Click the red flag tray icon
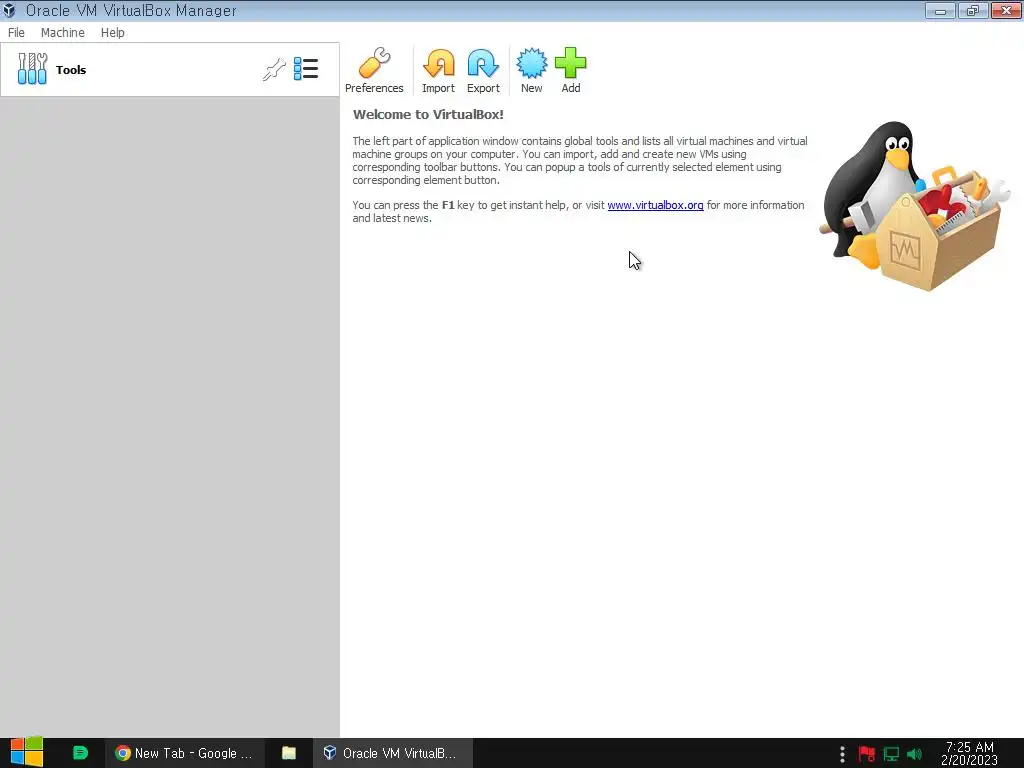This screenshot has height=768, width=1024. [867, 754]
